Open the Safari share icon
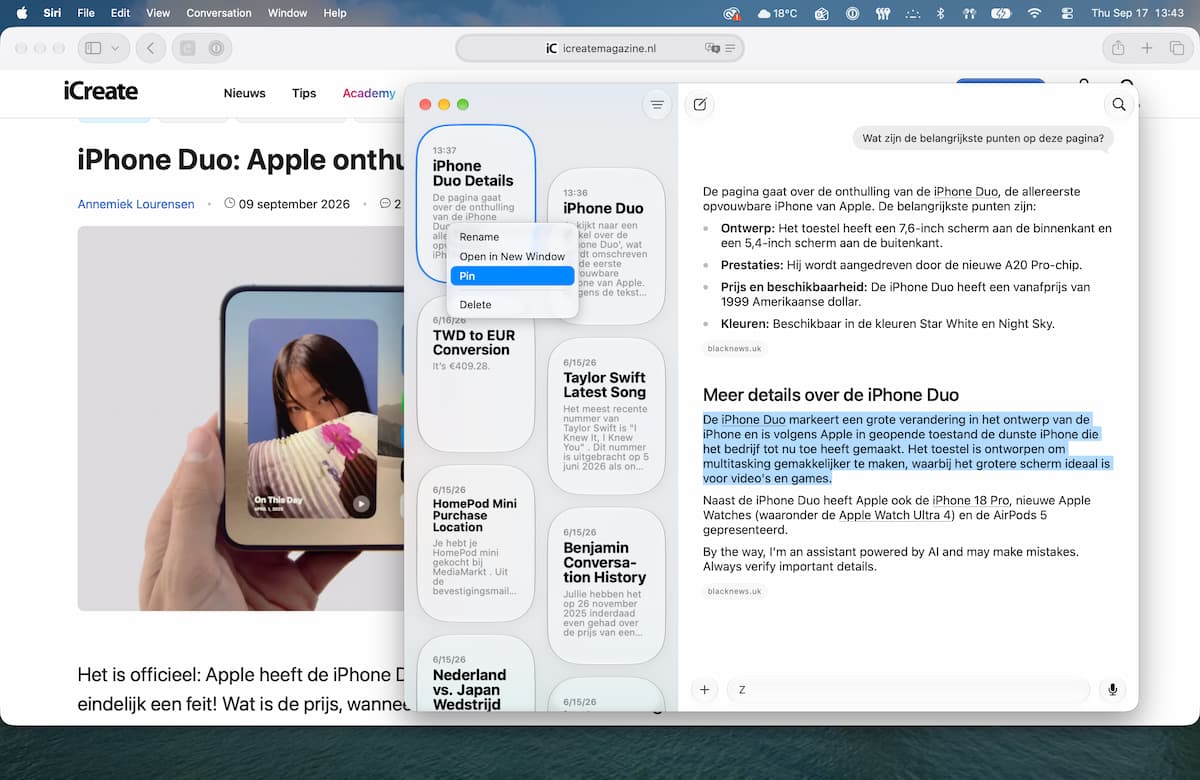Screen dimensions: 1200x780 pyautogui.click(x=1118, y=48)
